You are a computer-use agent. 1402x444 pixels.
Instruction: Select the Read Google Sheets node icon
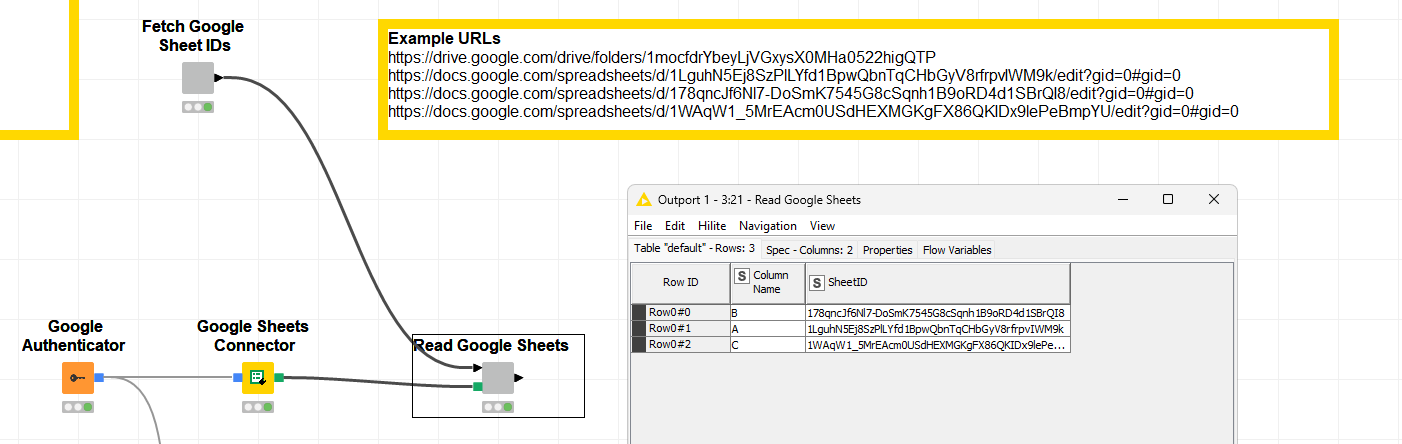[497, 378]
